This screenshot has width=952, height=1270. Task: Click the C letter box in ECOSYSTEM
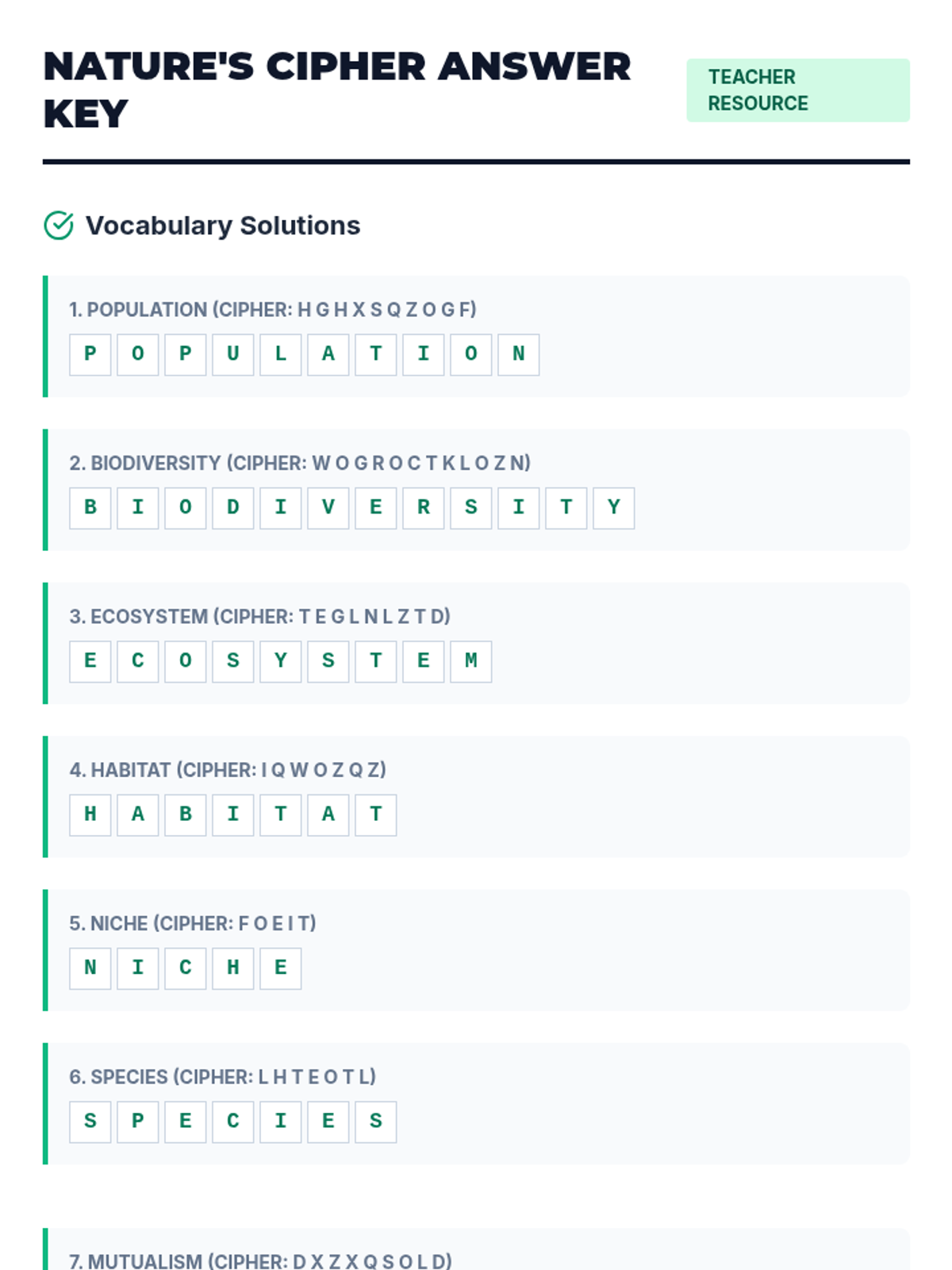pyautogui.click(x=138, y=661)
